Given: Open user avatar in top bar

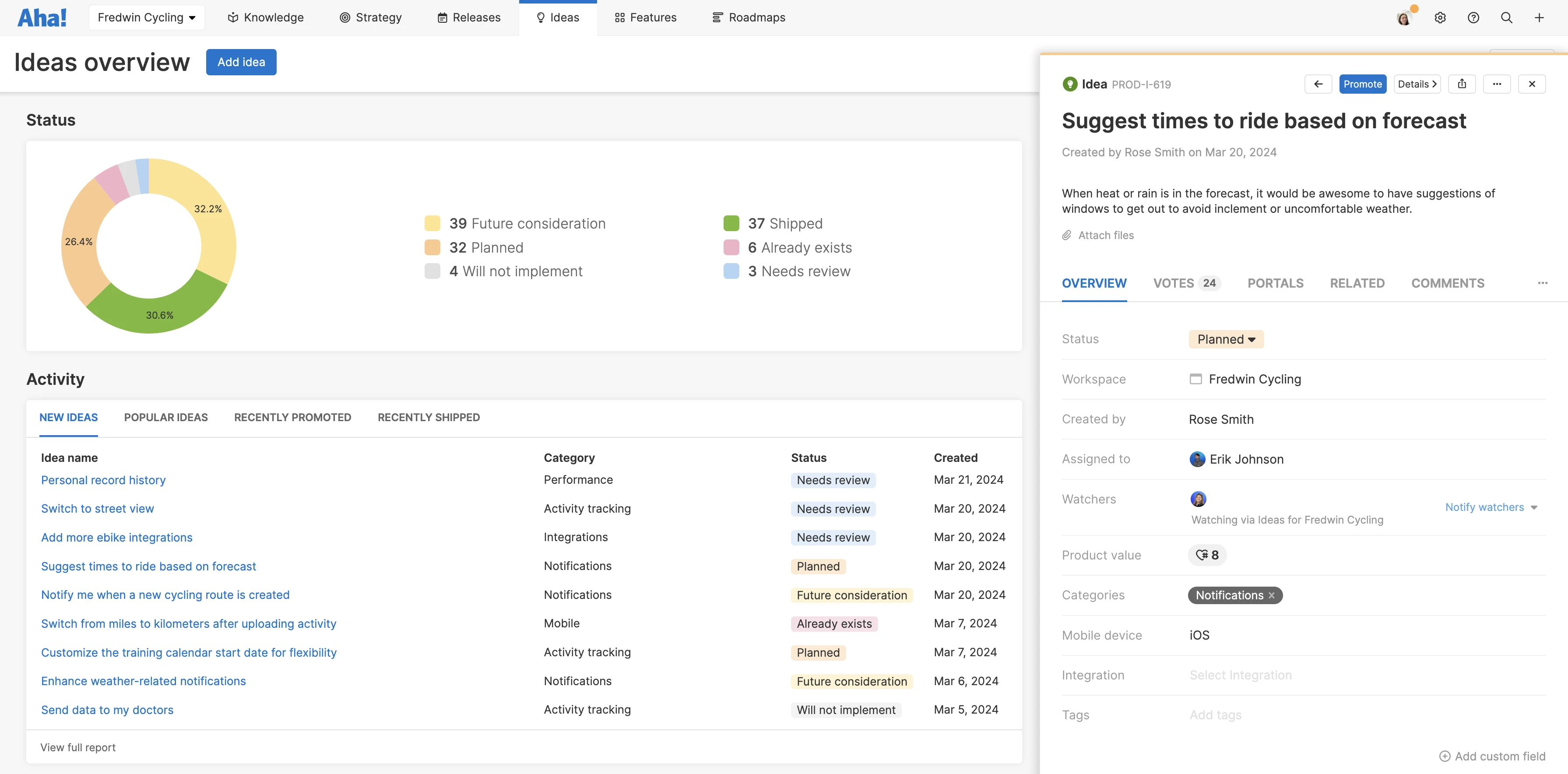Looking at the screenshot, I should click(x=1404, y=18).
